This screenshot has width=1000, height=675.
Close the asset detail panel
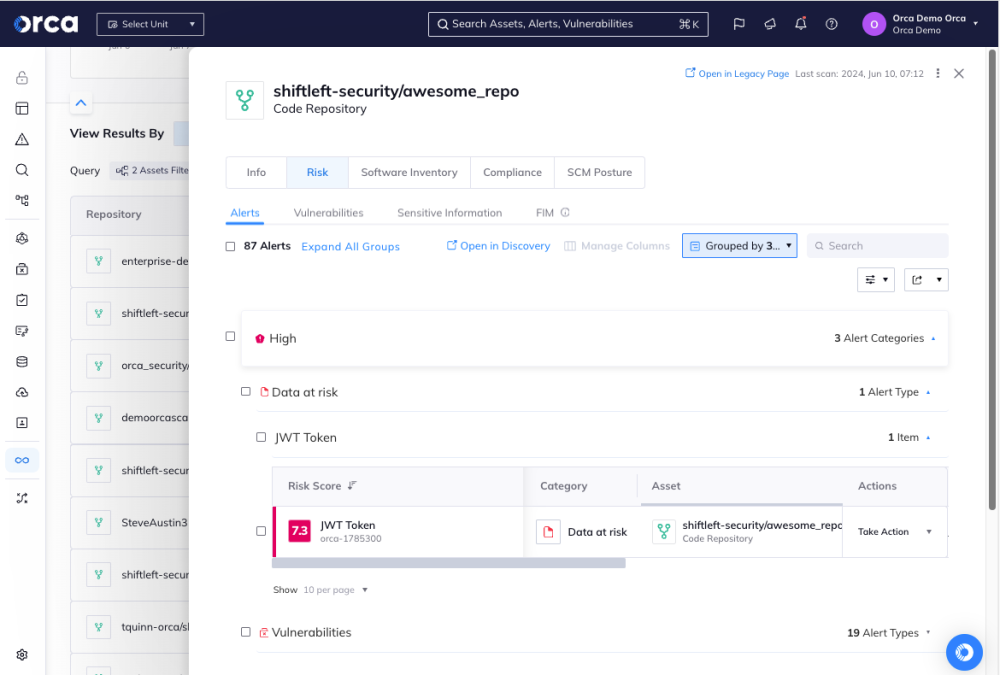tap(959, 73)
